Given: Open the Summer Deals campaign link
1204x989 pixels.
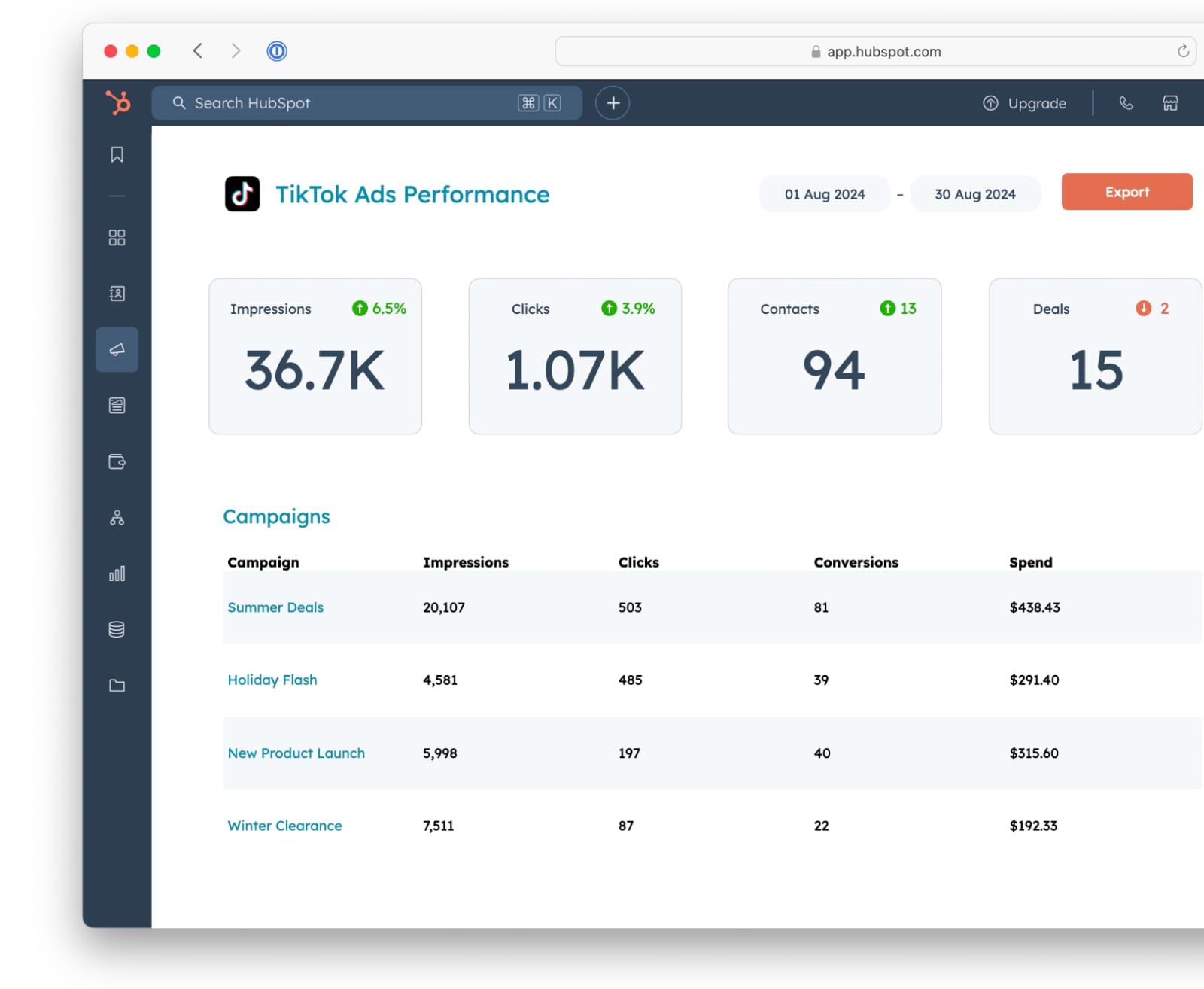Looking at the screenshot, I should [275, 607].
